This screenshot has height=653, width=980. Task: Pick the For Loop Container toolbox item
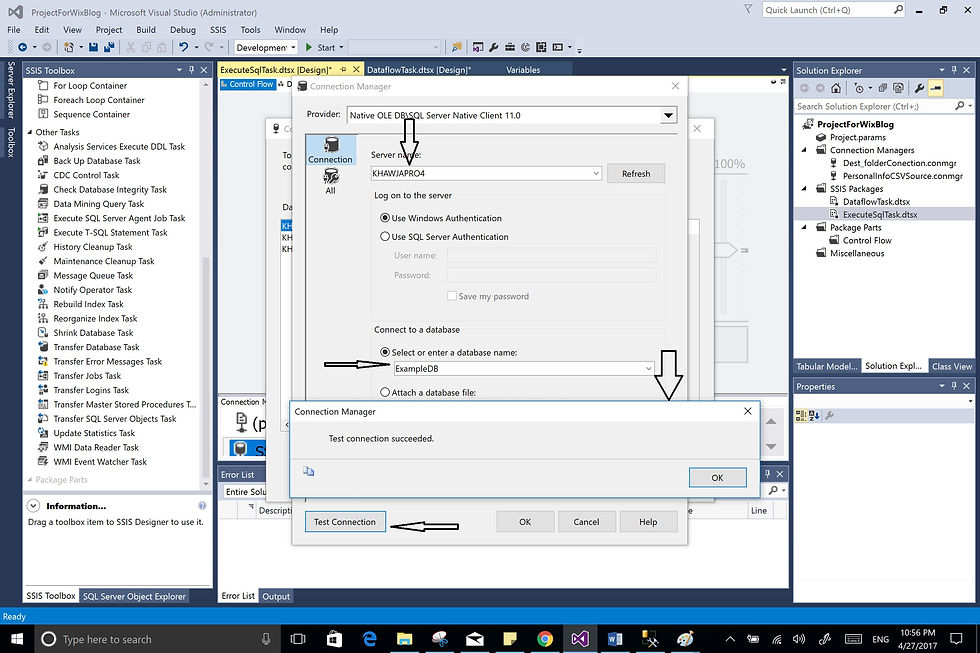90,86
